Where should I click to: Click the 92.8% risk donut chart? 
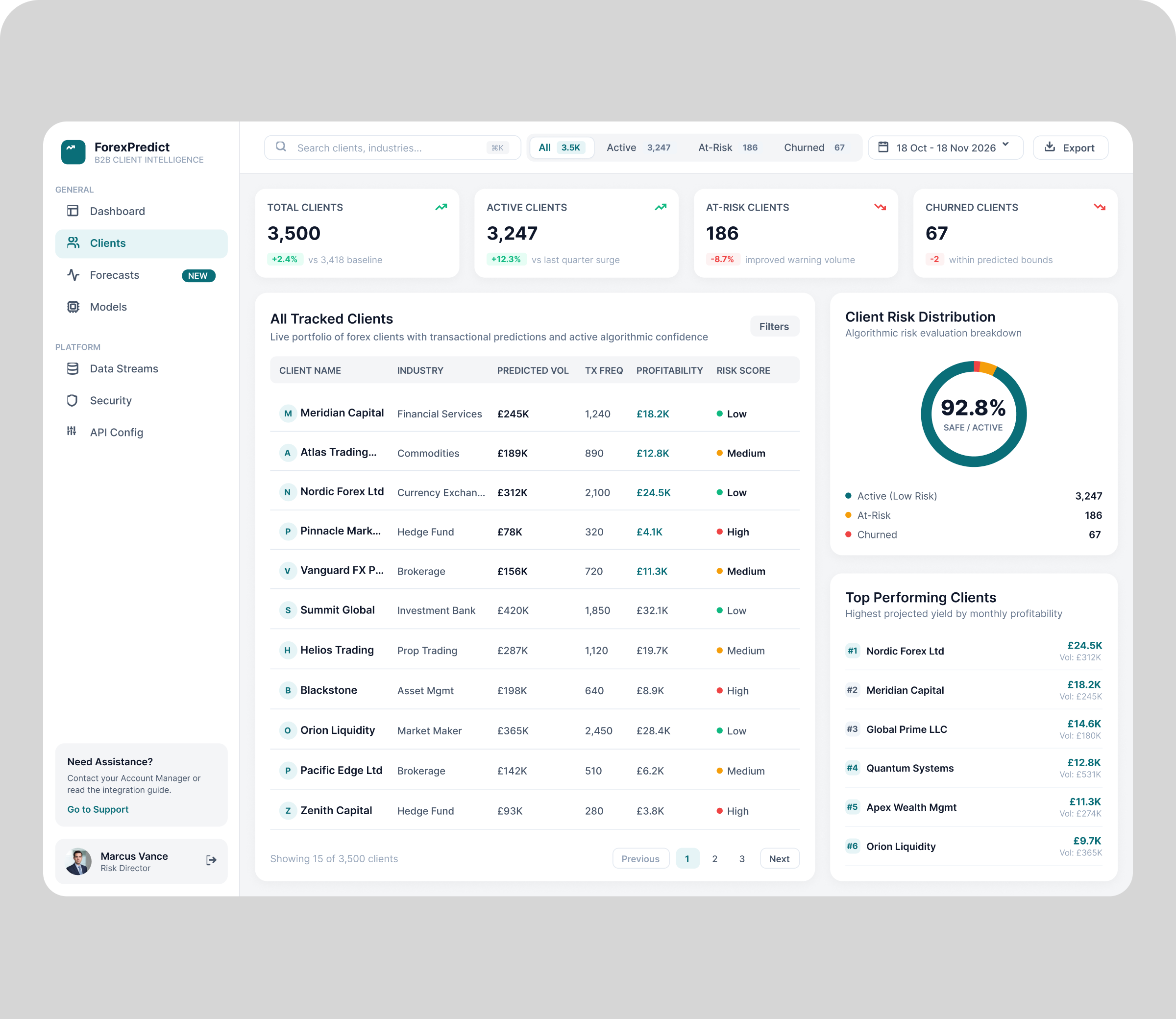point(974,414)
